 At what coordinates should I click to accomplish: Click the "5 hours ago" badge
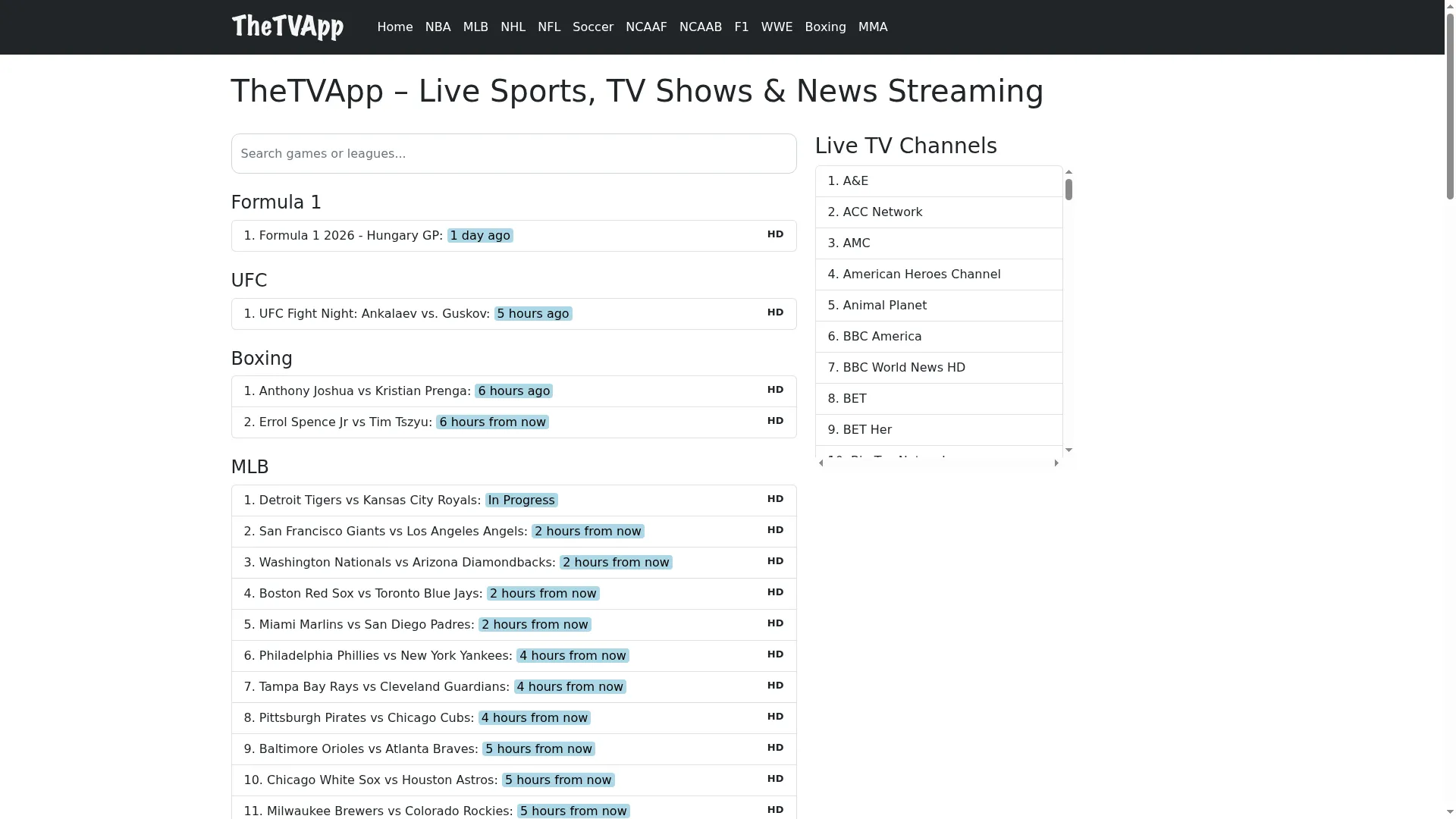pyautogui.click(x=533, y=314)
